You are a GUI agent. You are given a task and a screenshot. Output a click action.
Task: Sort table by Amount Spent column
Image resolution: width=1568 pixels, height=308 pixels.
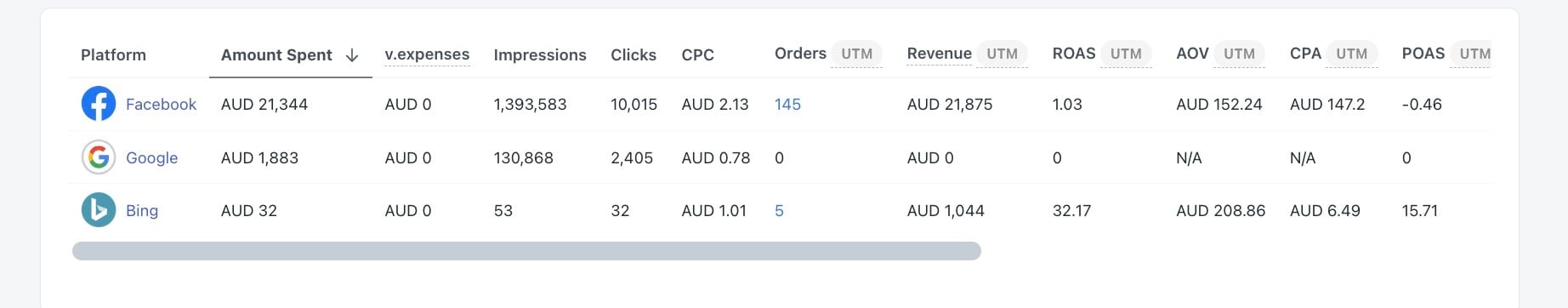pyautogui.click(x=276, y=54)
